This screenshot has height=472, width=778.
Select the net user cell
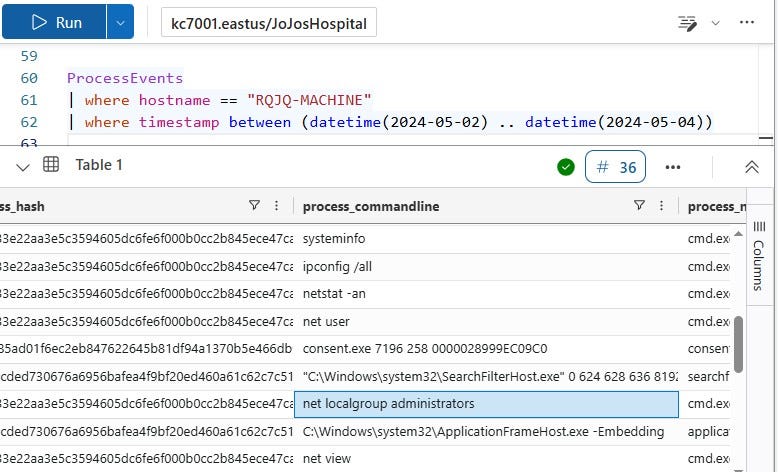(486, 322)
